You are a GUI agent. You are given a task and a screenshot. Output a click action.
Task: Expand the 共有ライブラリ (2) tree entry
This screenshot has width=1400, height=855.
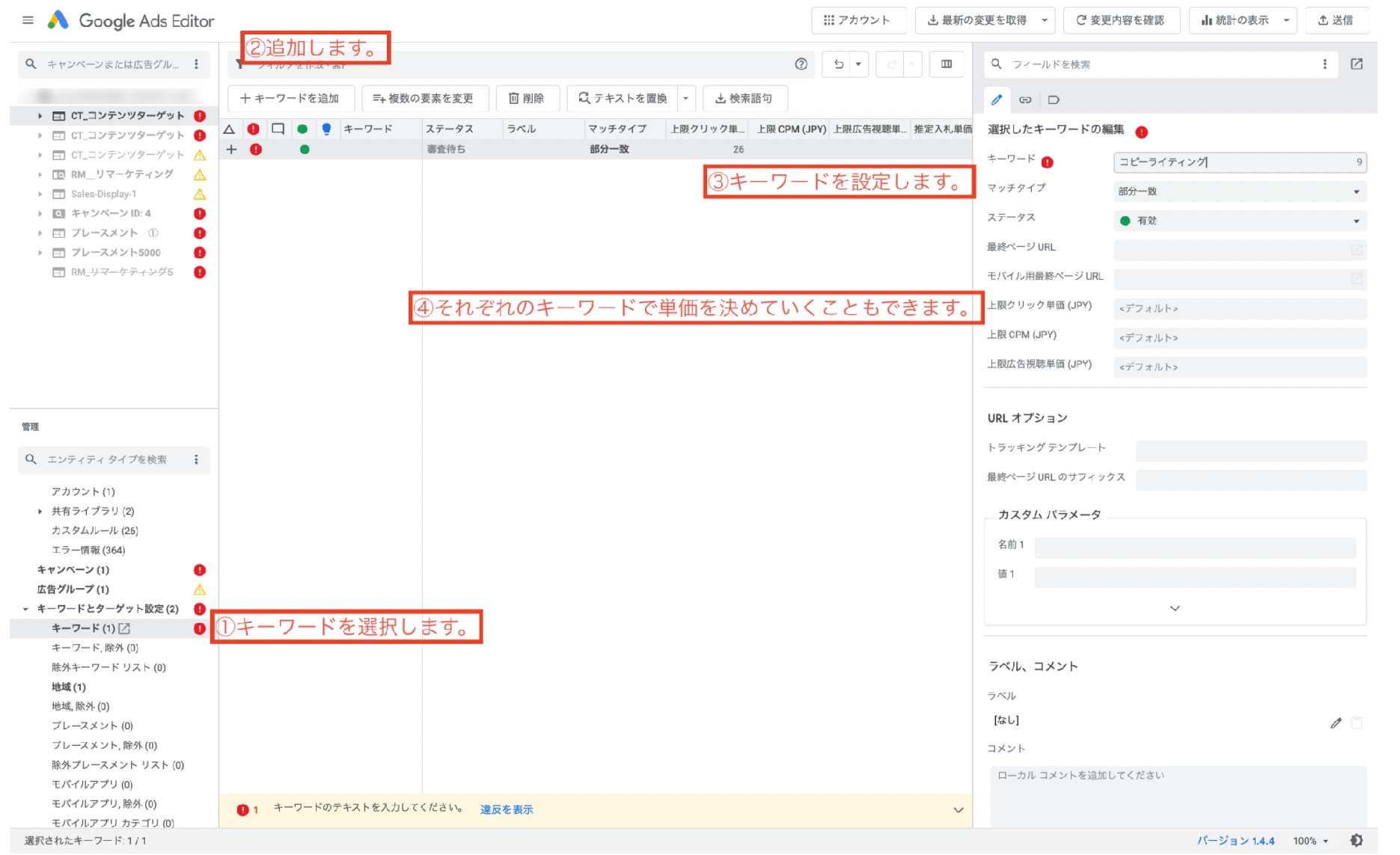pos(40,511)
